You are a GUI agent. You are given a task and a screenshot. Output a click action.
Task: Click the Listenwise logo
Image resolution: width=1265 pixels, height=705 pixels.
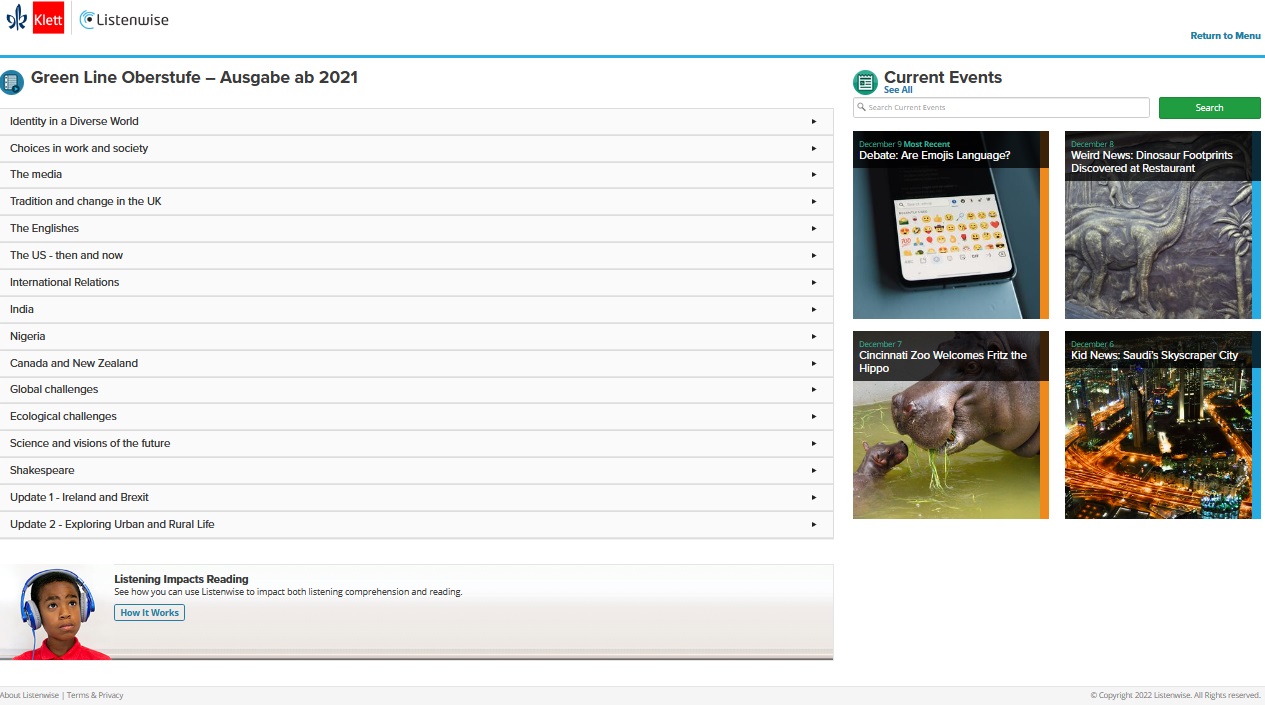coord(124,19)
